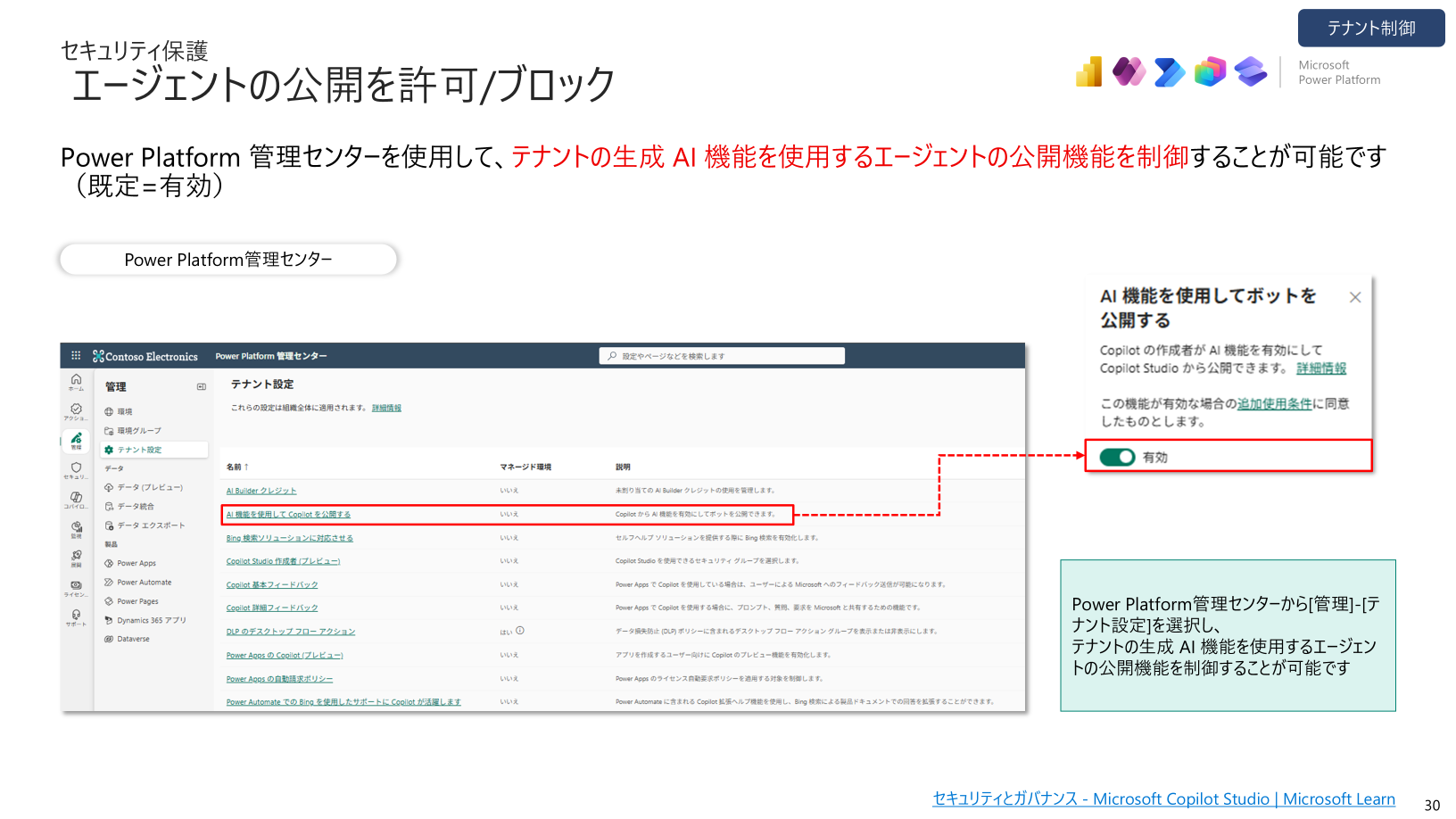Screen dimensions: 1456x819
Task: Select テナント設定 in the navigation pane
Action: point(153,450)
